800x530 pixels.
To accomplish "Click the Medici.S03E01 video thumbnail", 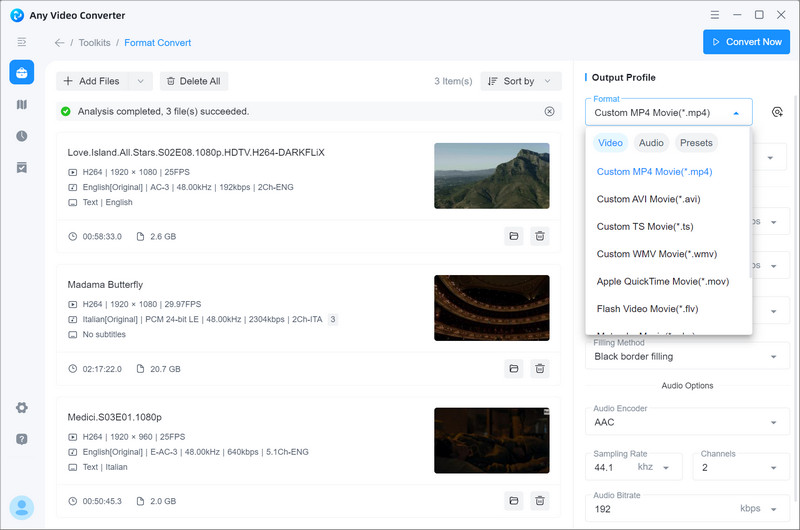I will (x=491, y=440).
